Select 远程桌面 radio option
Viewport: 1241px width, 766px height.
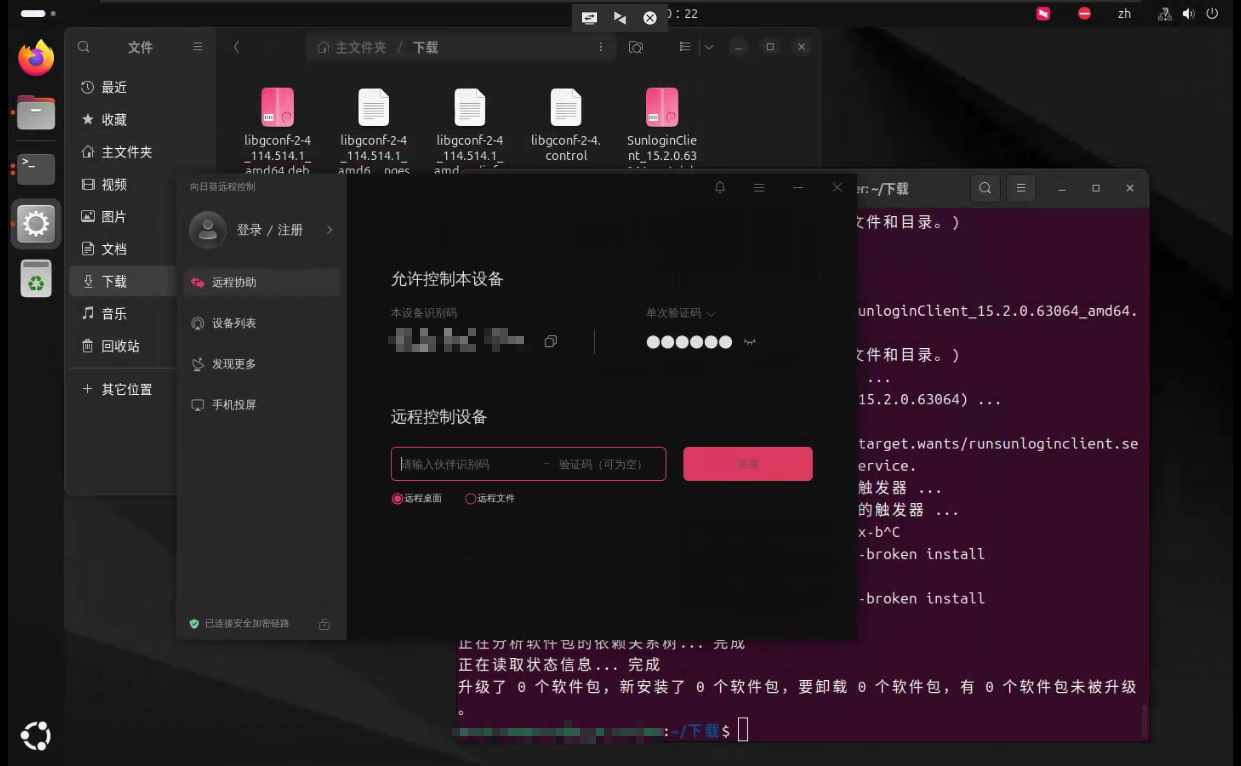point(397,498)
